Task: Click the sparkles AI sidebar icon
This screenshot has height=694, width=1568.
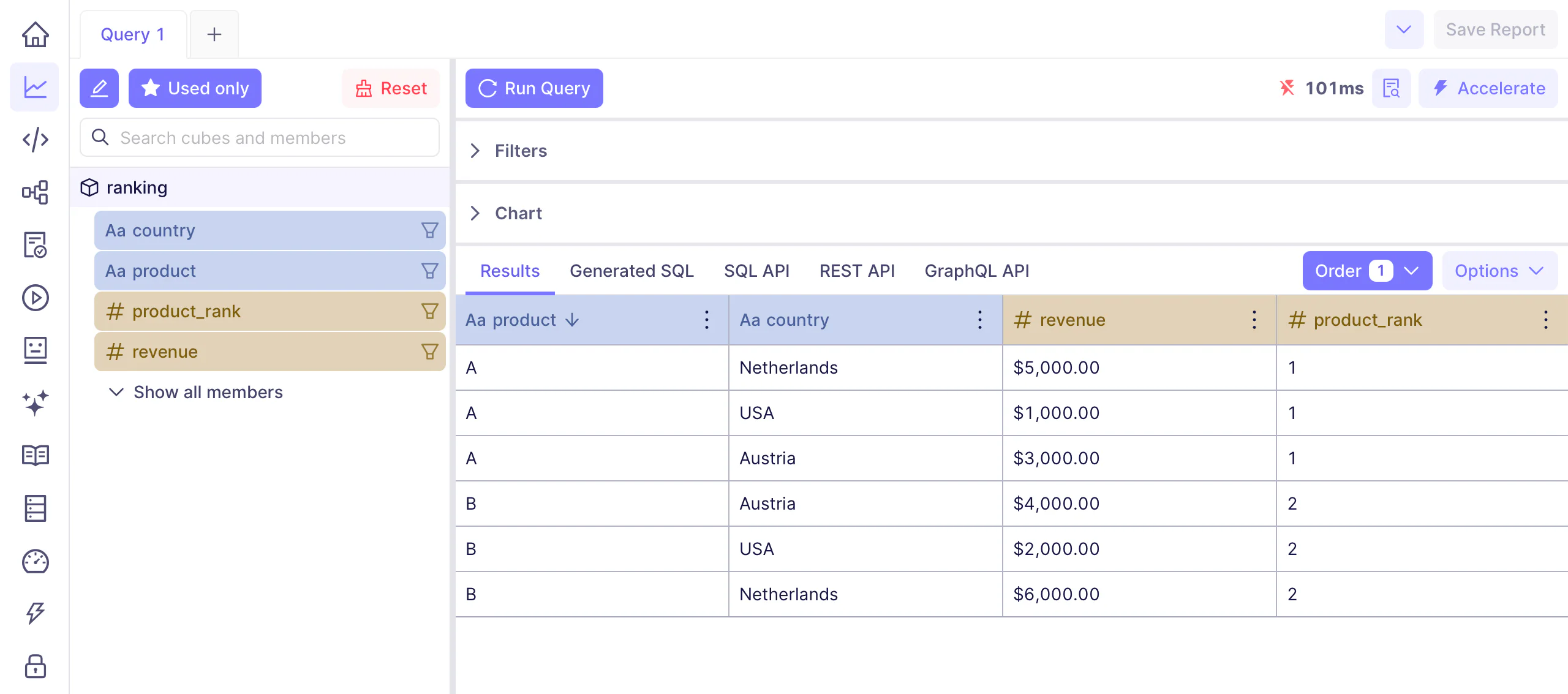Action: point(35,403)
